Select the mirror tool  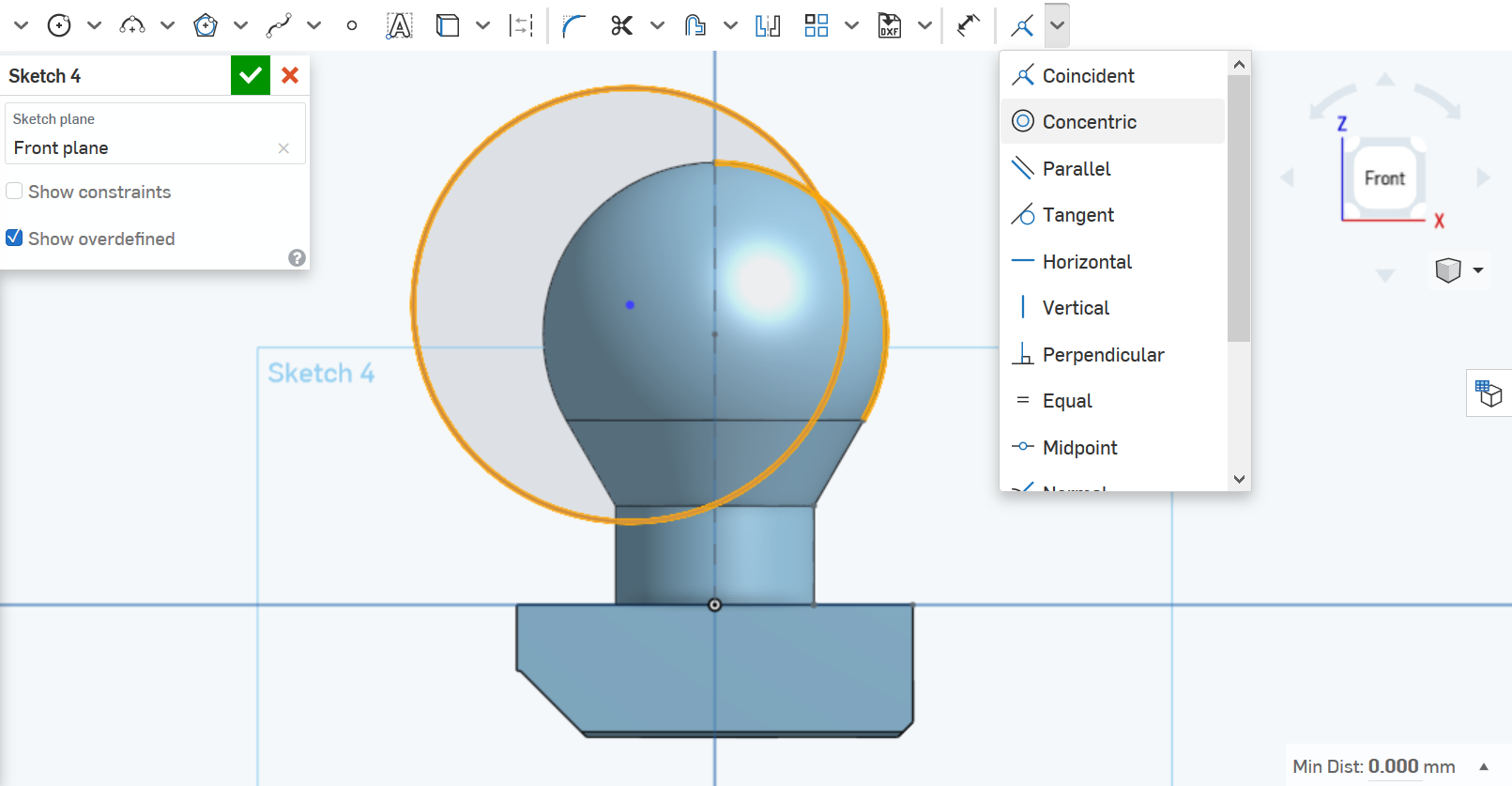pyautogui.click(x=768, y=25)
